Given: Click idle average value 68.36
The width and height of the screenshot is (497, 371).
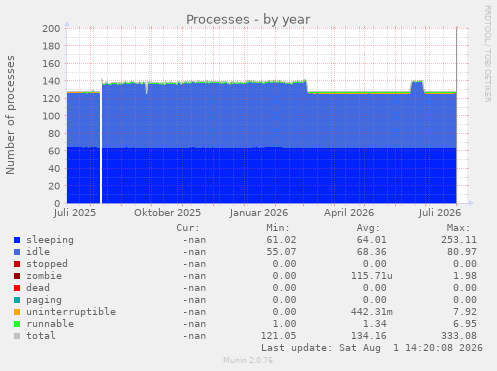Looking at the screenshot, I should point(372,252).
